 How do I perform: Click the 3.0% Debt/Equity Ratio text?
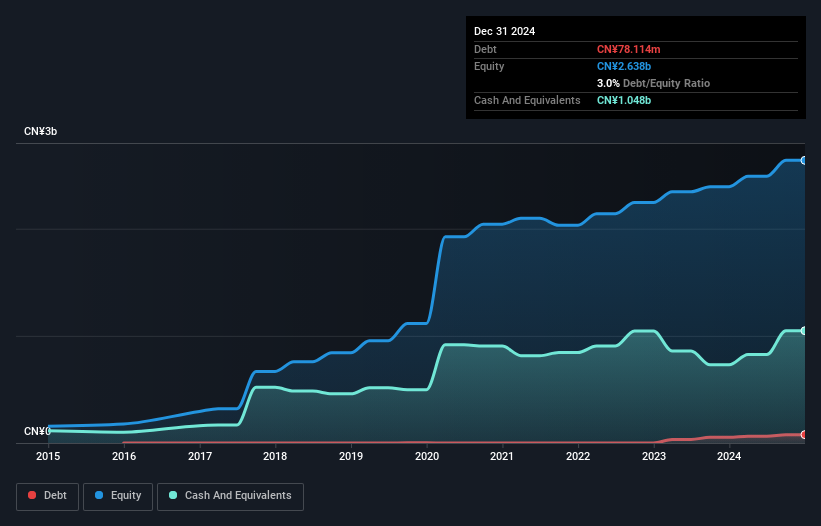coord(653,83)
